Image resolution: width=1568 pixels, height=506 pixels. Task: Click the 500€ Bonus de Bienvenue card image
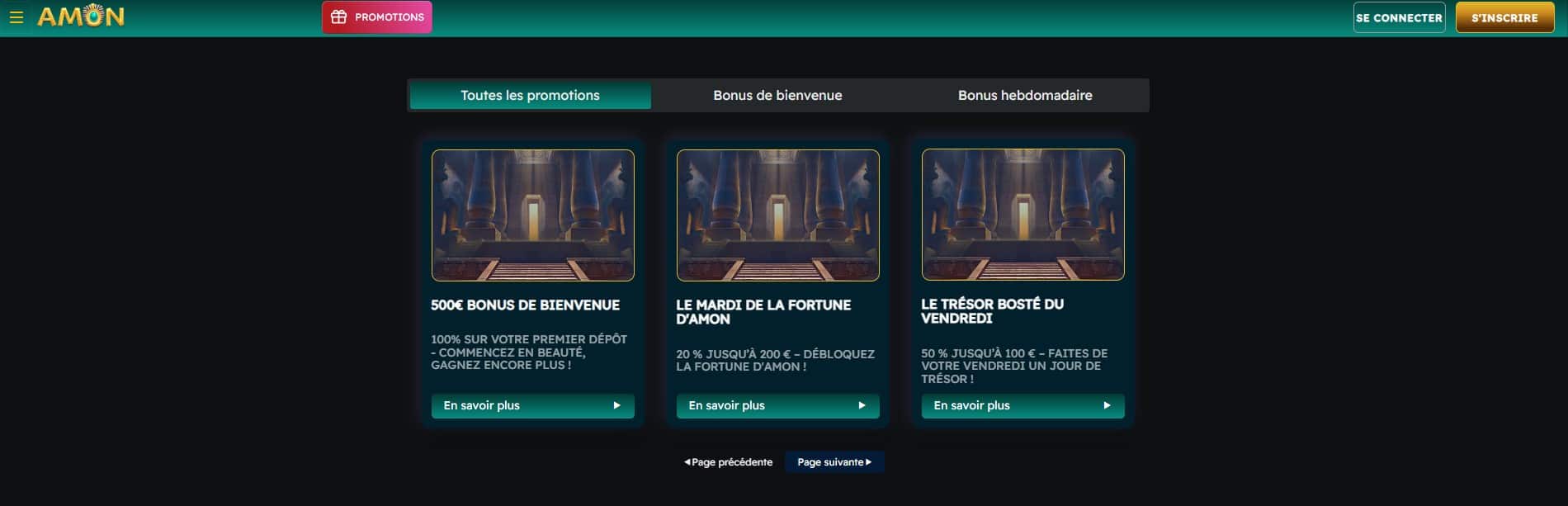tap(532, 215)
